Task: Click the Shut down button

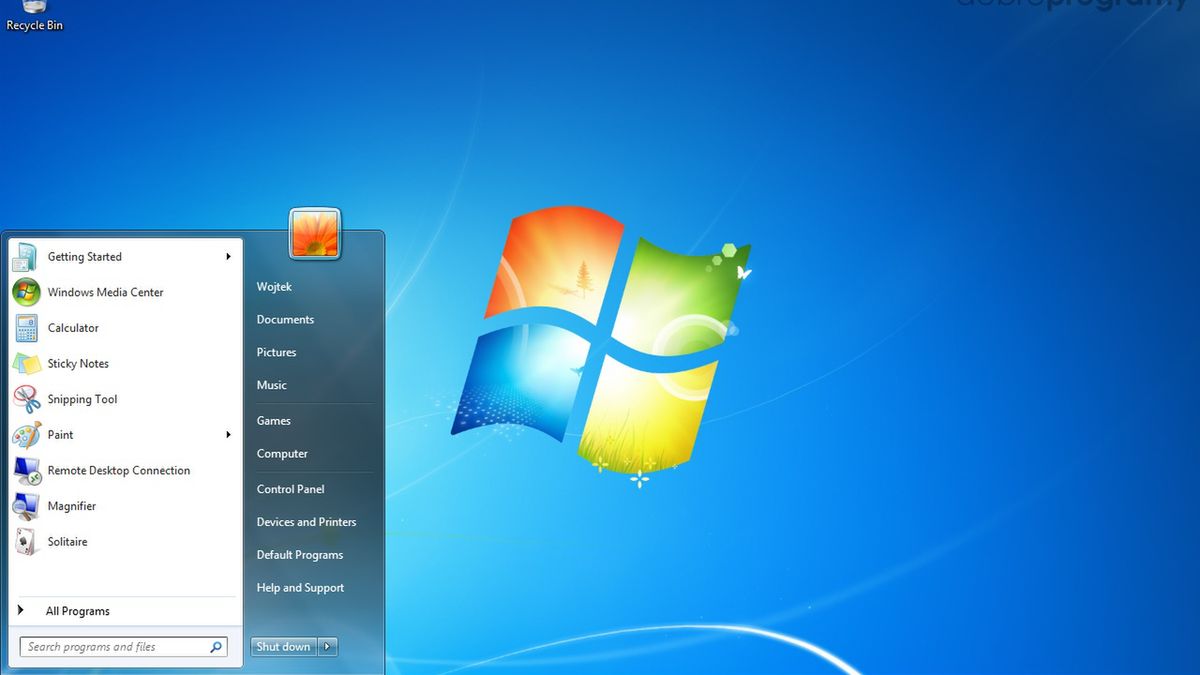Action: pyautogui.click(x=284, y=647)
